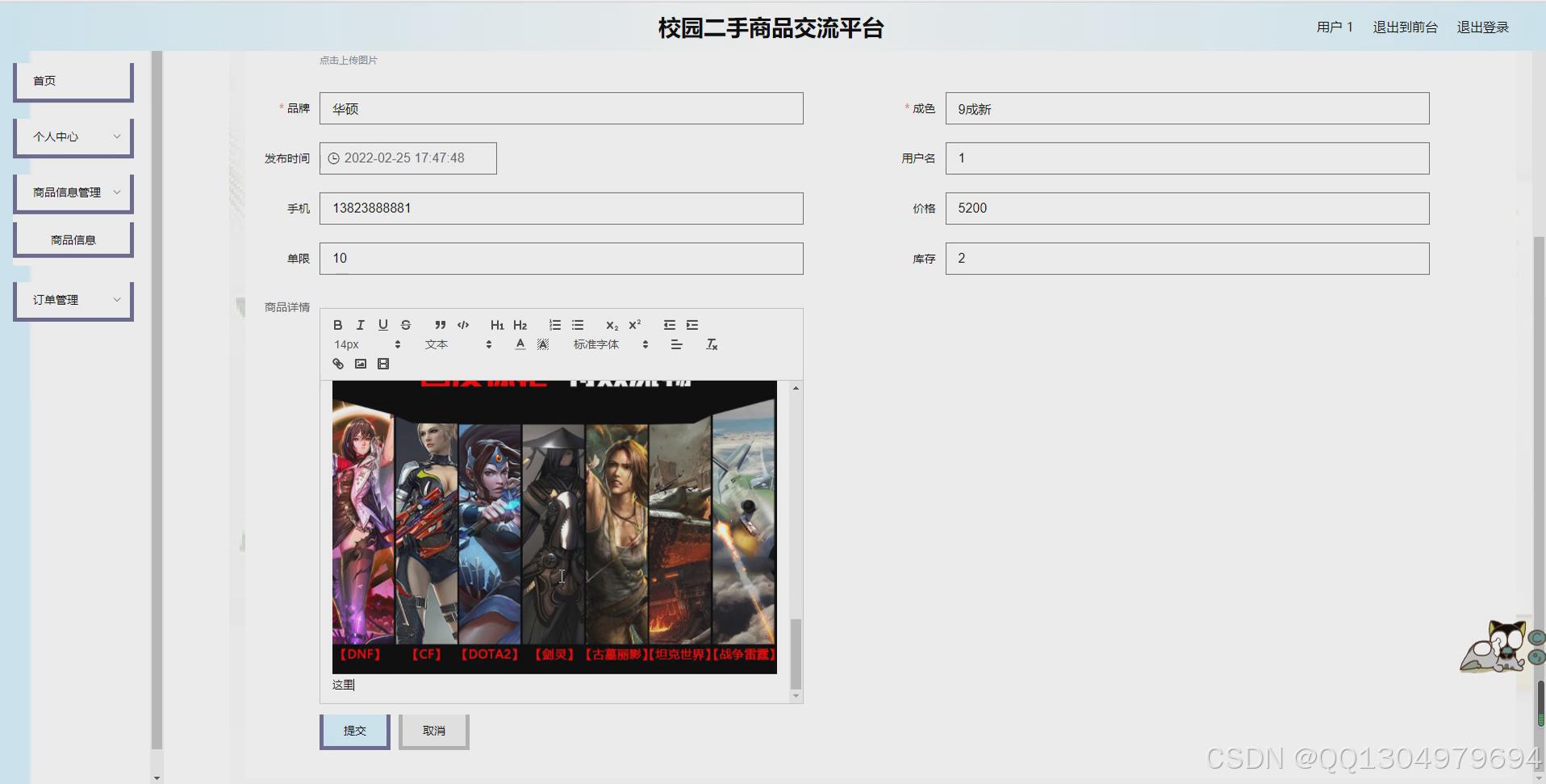Image resolution: width=1546 pixels, height=784 pixels.
Task: Open the 标准字体 font family dropdown
Action: pos(610,344)
